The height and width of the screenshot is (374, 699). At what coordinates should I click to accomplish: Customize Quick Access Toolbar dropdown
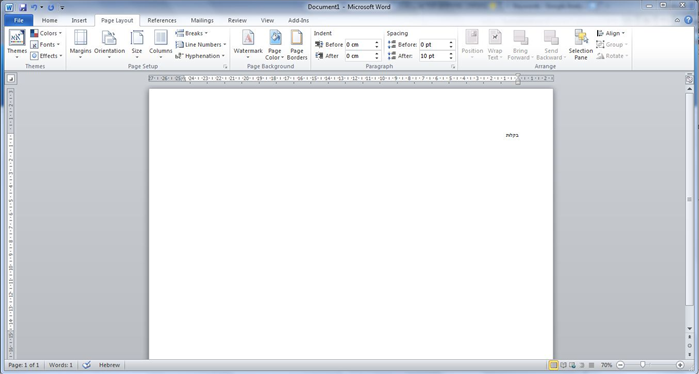coord(62,8)
